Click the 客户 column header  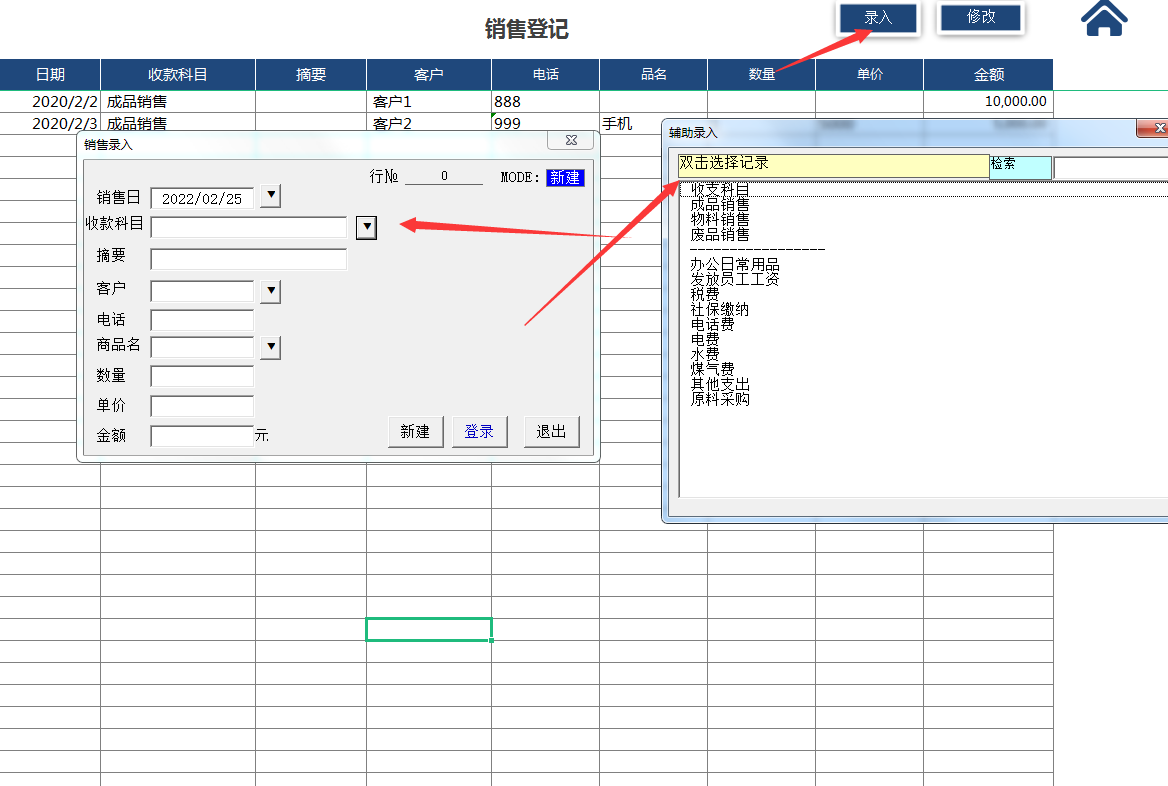point(429,75)
